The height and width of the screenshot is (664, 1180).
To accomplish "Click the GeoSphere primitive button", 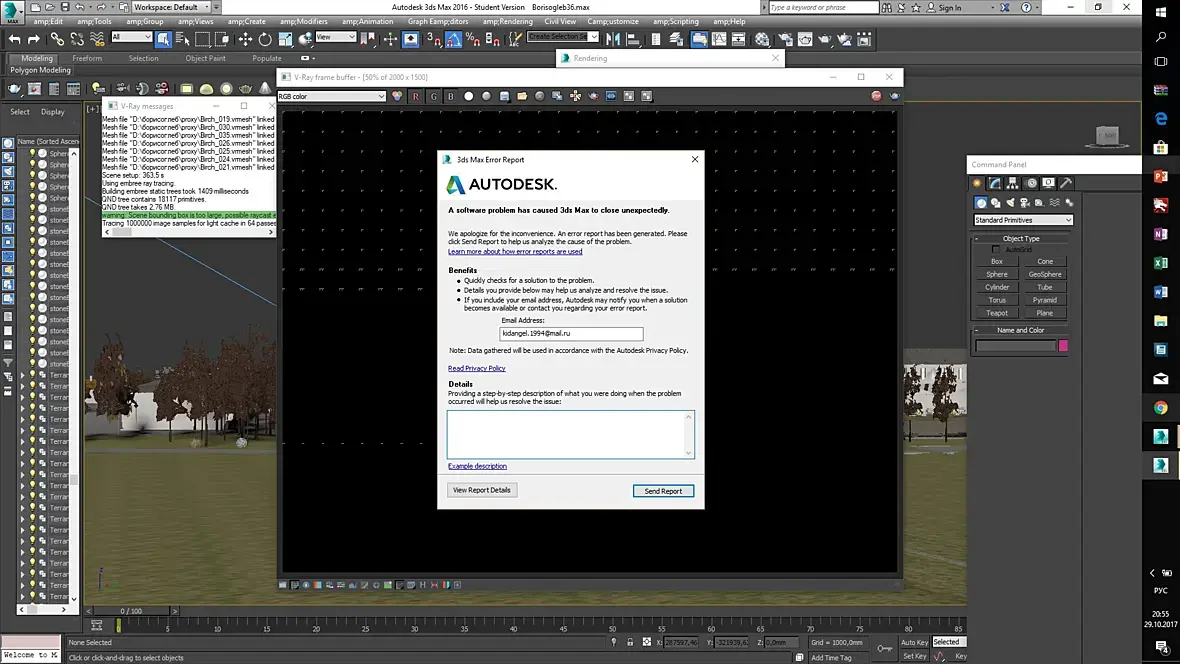I will [x=1045, y=274].
